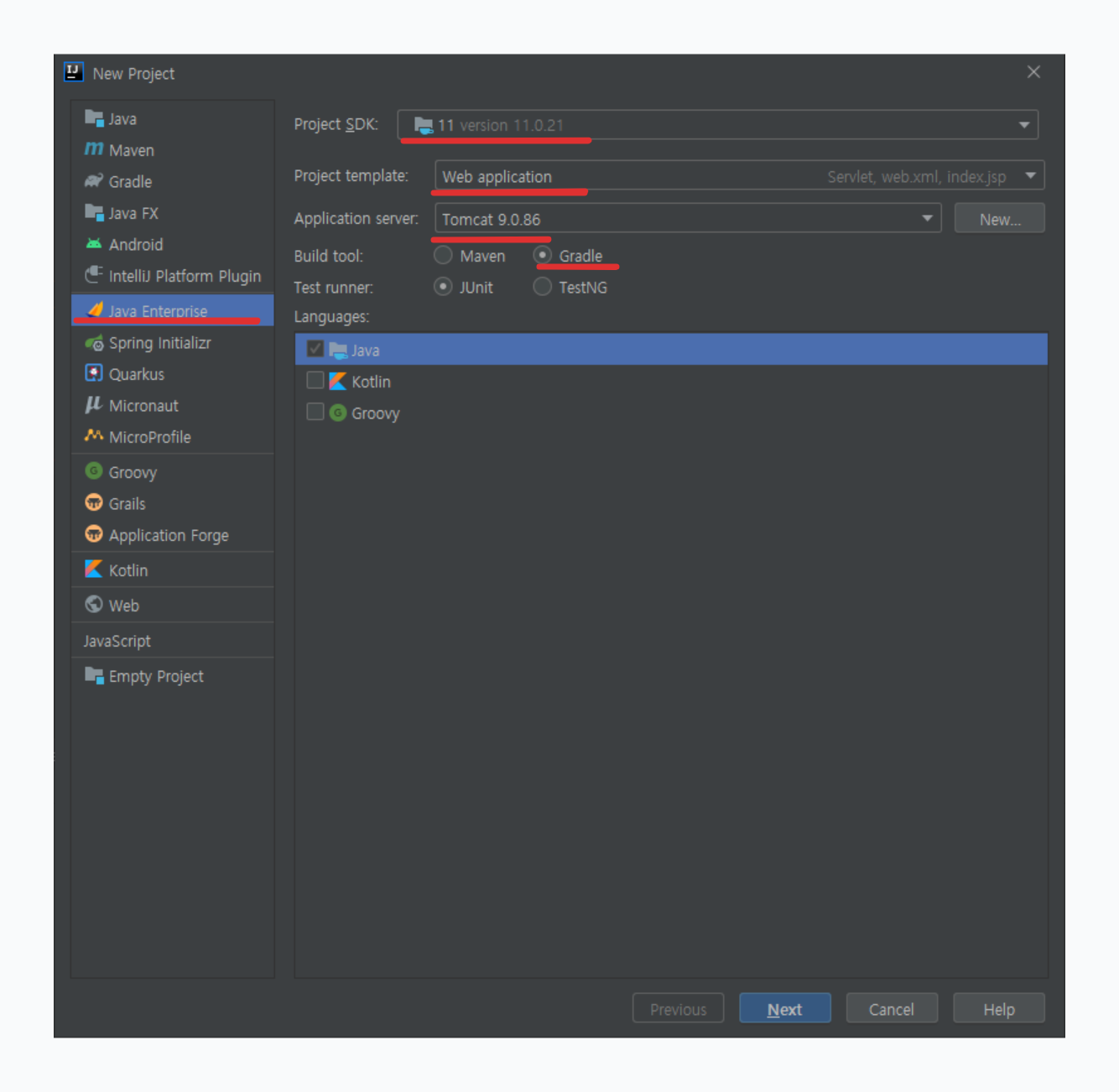The height and width of the screenshot is (1092, 1119).
Task: Click the Java folder icon in sidebar
Action: click(x=94, y=117)
